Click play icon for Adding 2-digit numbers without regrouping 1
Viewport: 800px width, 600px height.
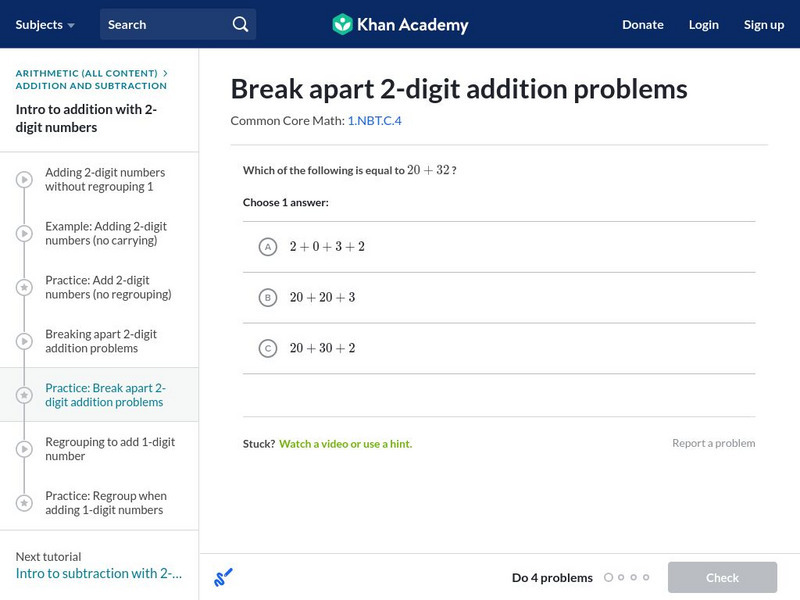click(24, 180)
